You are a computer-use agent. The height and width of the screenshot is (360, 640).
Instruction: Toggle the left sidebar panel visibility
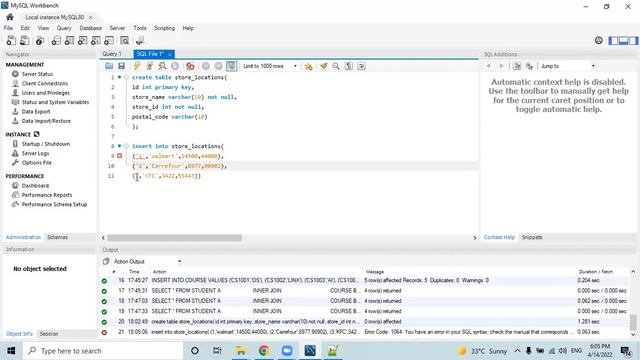[613, 40]
